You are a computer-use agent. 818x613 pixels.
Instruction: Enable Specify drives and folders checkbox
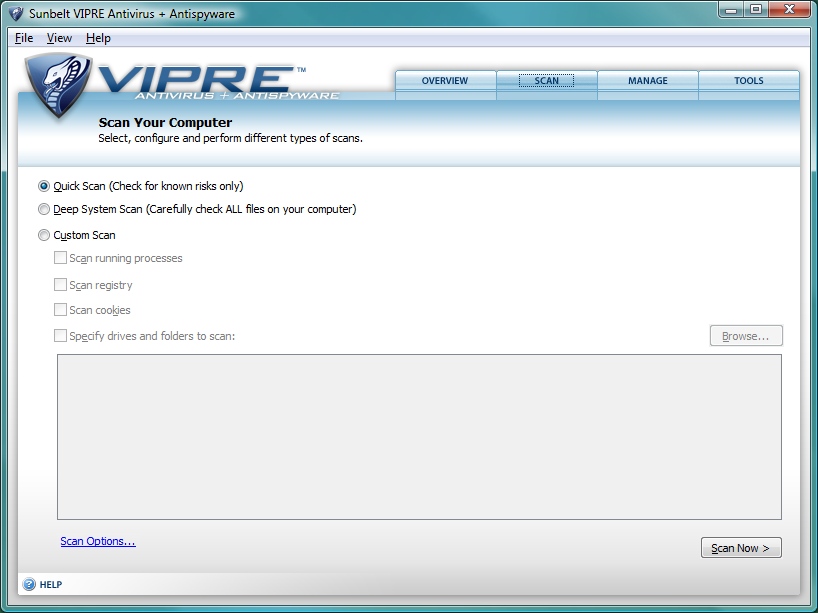coord(61,337)
